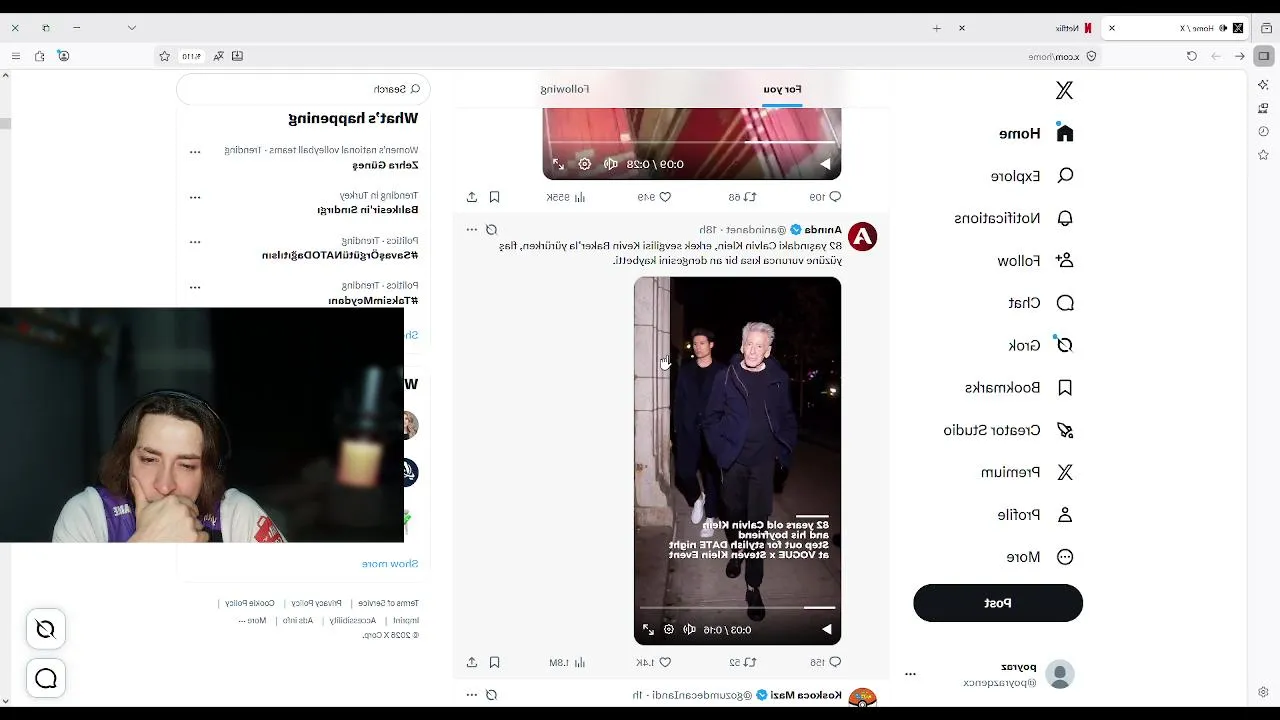Open Follow people in sidebar

(1036, 261)
